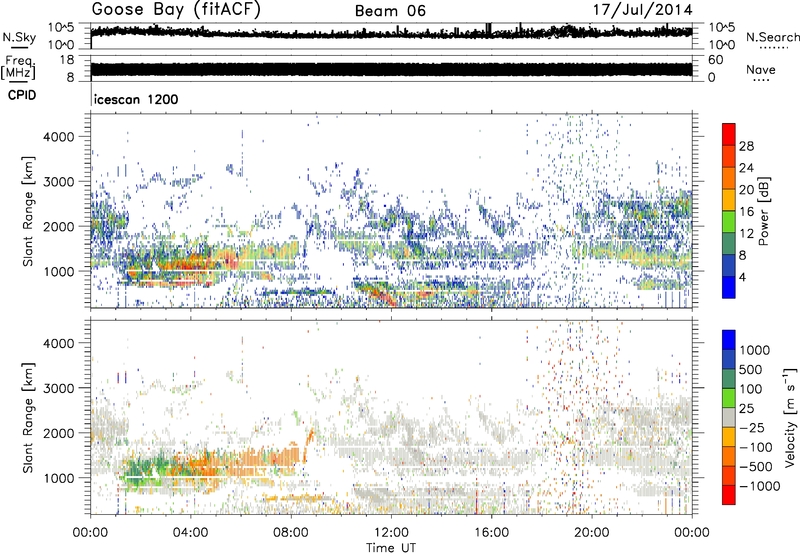
Task: Click the '12:00' time axis label
Action: (391, 533)
